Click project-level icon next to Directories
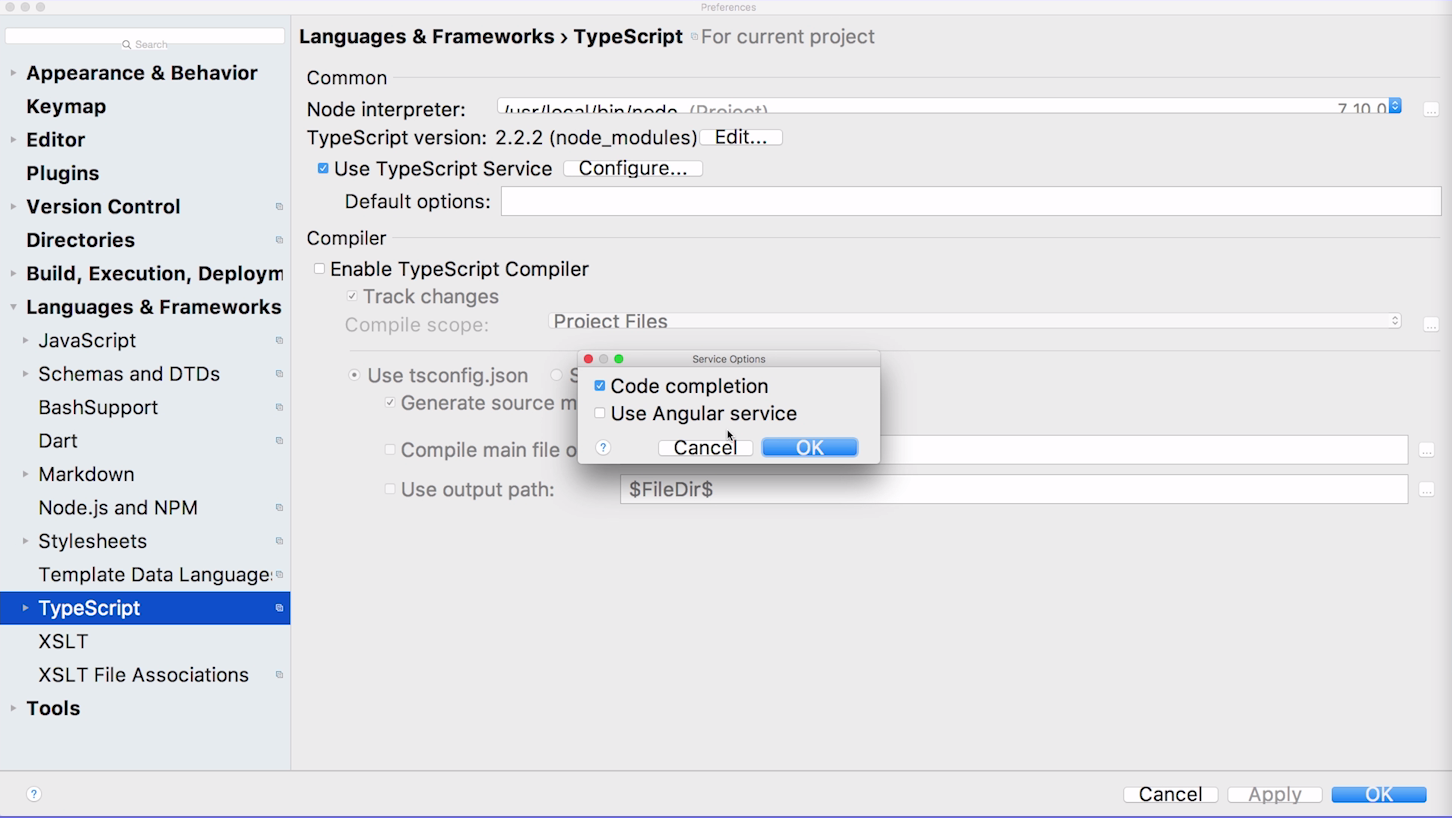 click(279, 241)
